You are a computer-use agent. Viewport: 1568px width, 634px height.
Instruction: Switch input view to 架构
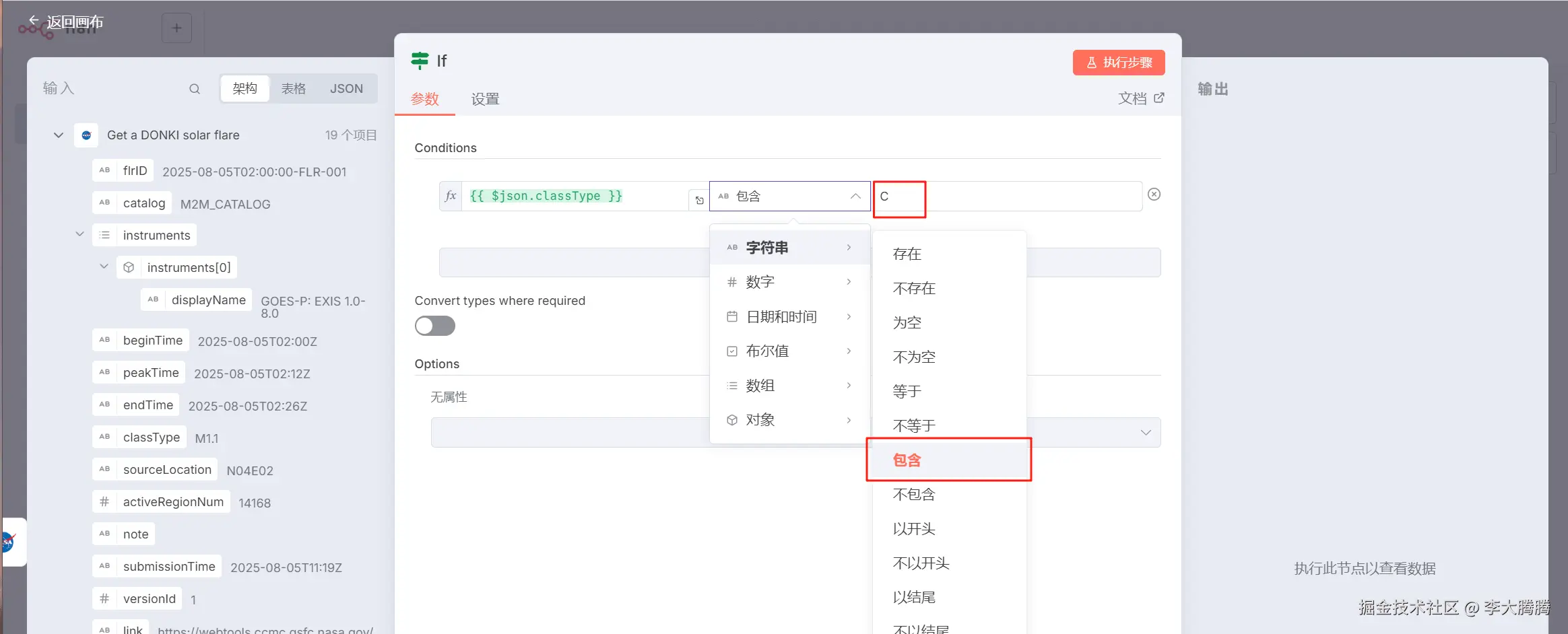point(245,89)
